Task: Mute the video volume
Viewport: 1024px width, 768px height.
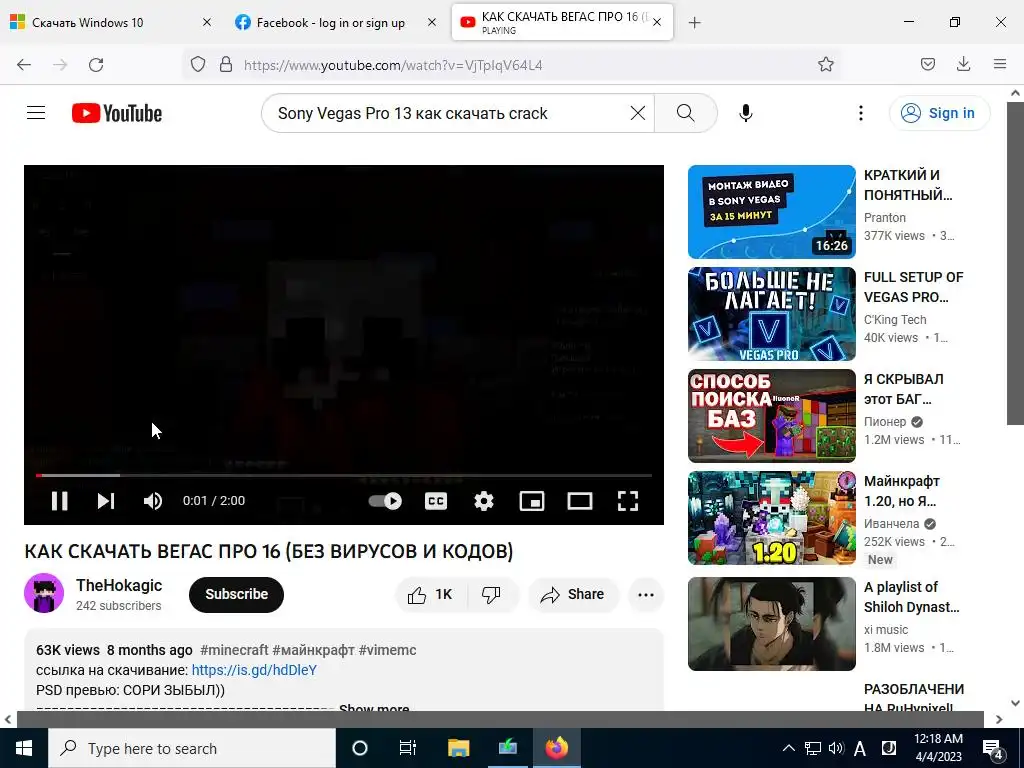Action: pos(153,501)
